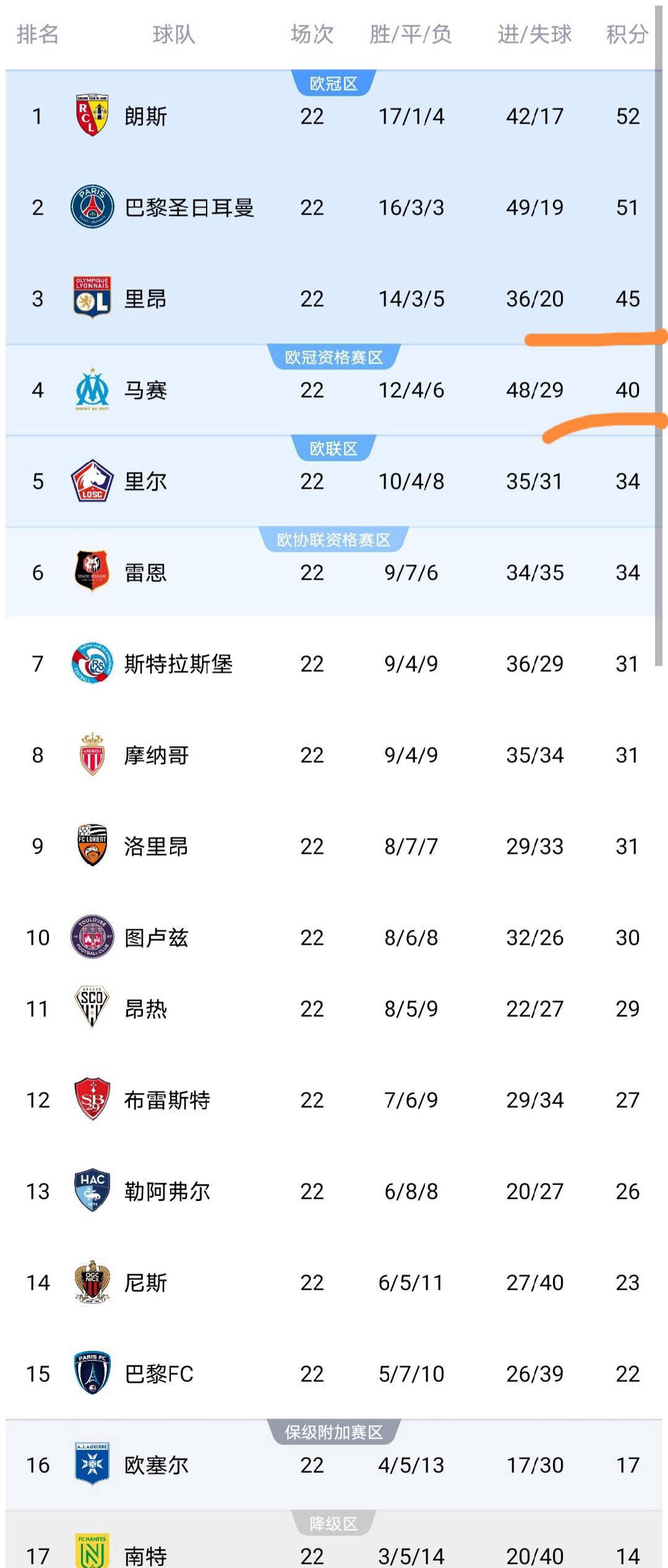Tap the Angers SCO badge

[x=92, y=1008]
